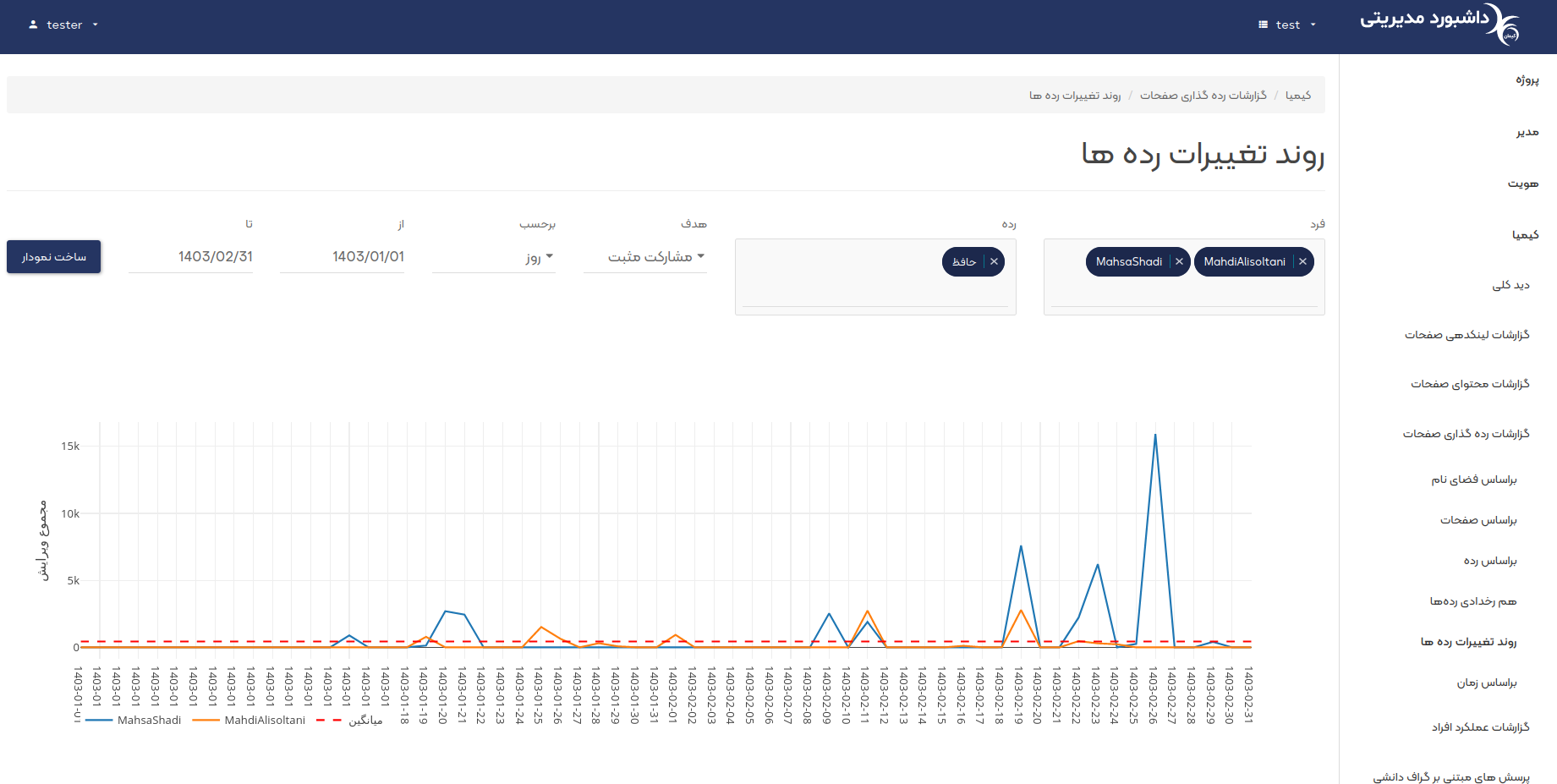Image resolution: width=1557 pixels, height=784 pixels.
Task: Remove the MahdiAlisoltani tag
Action: 1302,262
